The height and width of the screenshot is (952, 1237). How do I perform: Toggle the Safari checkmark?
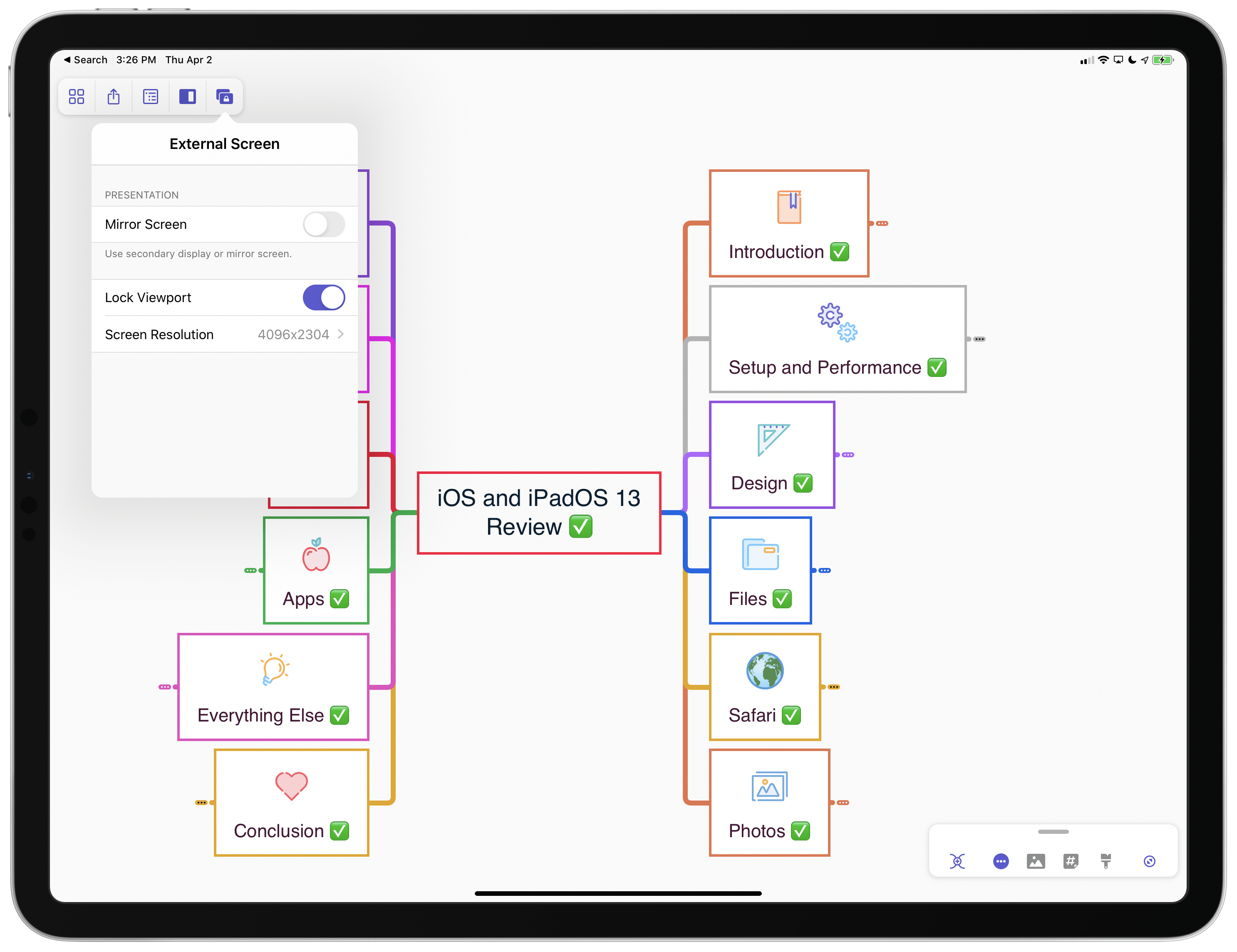[791, 715]
